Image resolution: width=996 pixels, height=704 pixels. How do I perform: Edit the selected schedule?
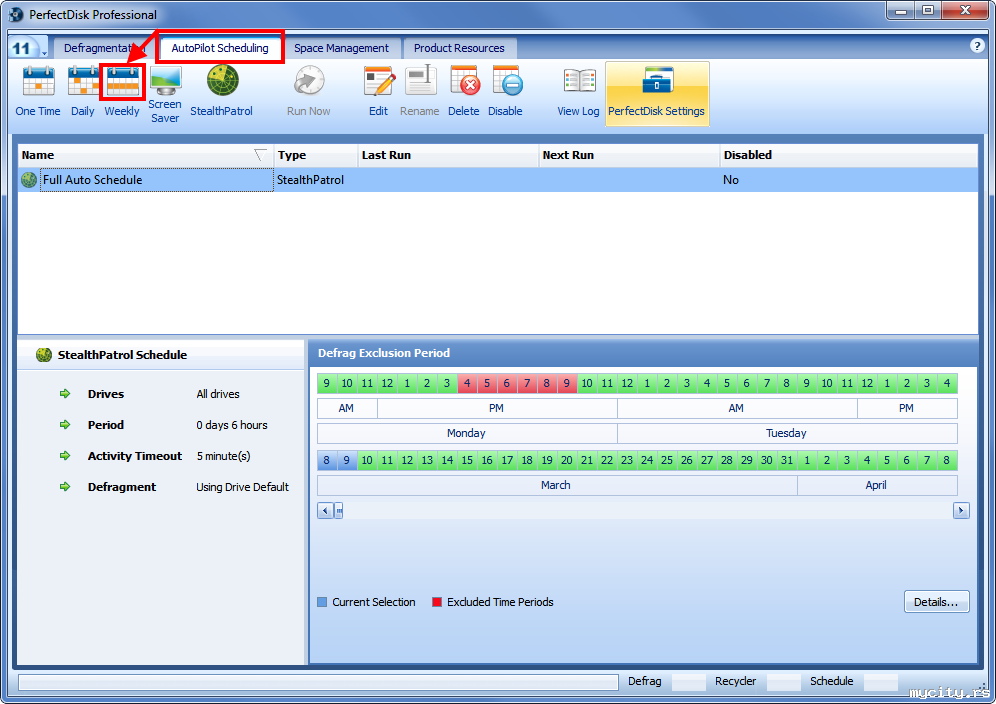coord(379,91)
